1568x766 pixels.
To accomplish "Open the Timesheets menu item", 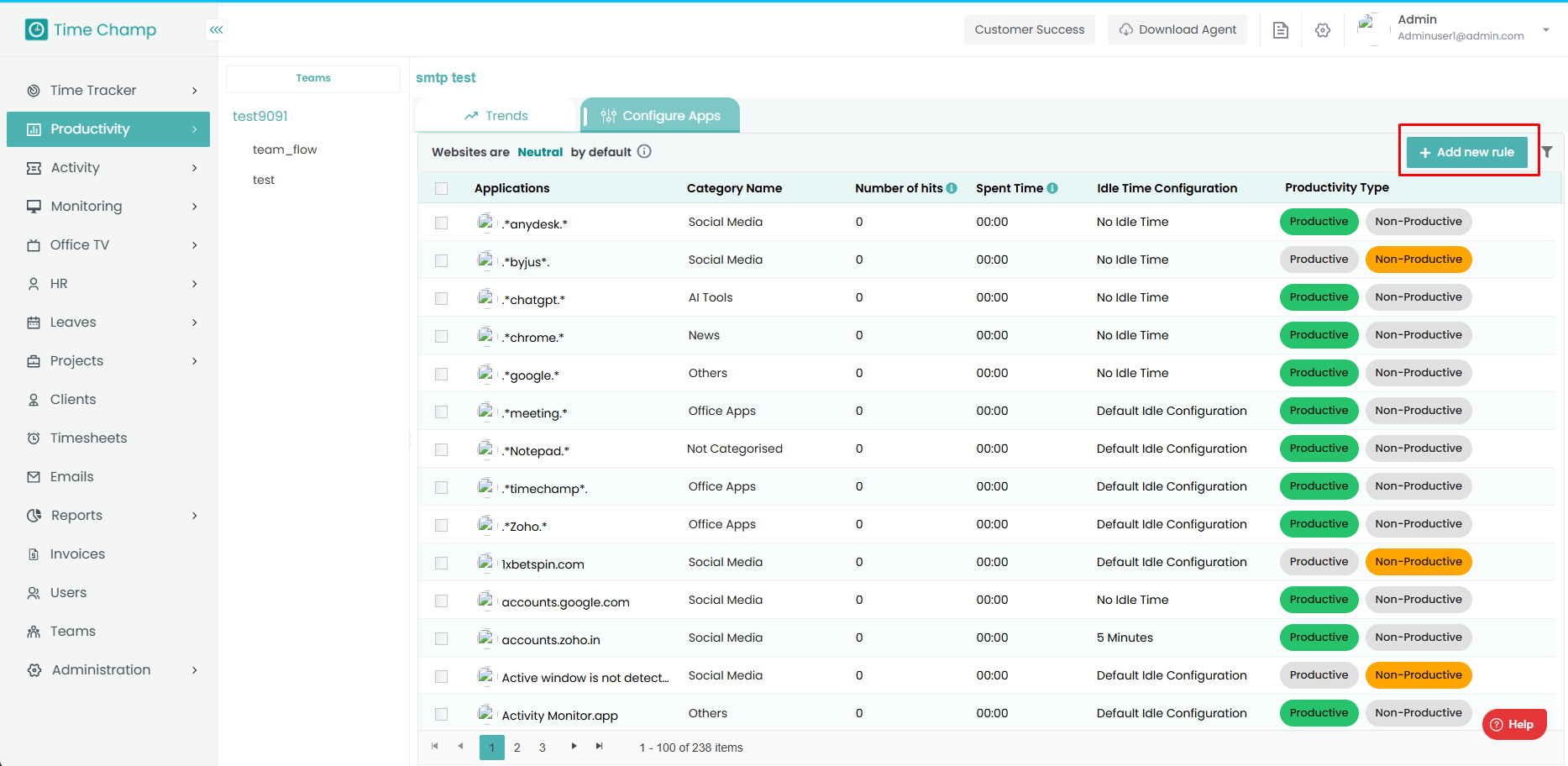I will [88, 438].
